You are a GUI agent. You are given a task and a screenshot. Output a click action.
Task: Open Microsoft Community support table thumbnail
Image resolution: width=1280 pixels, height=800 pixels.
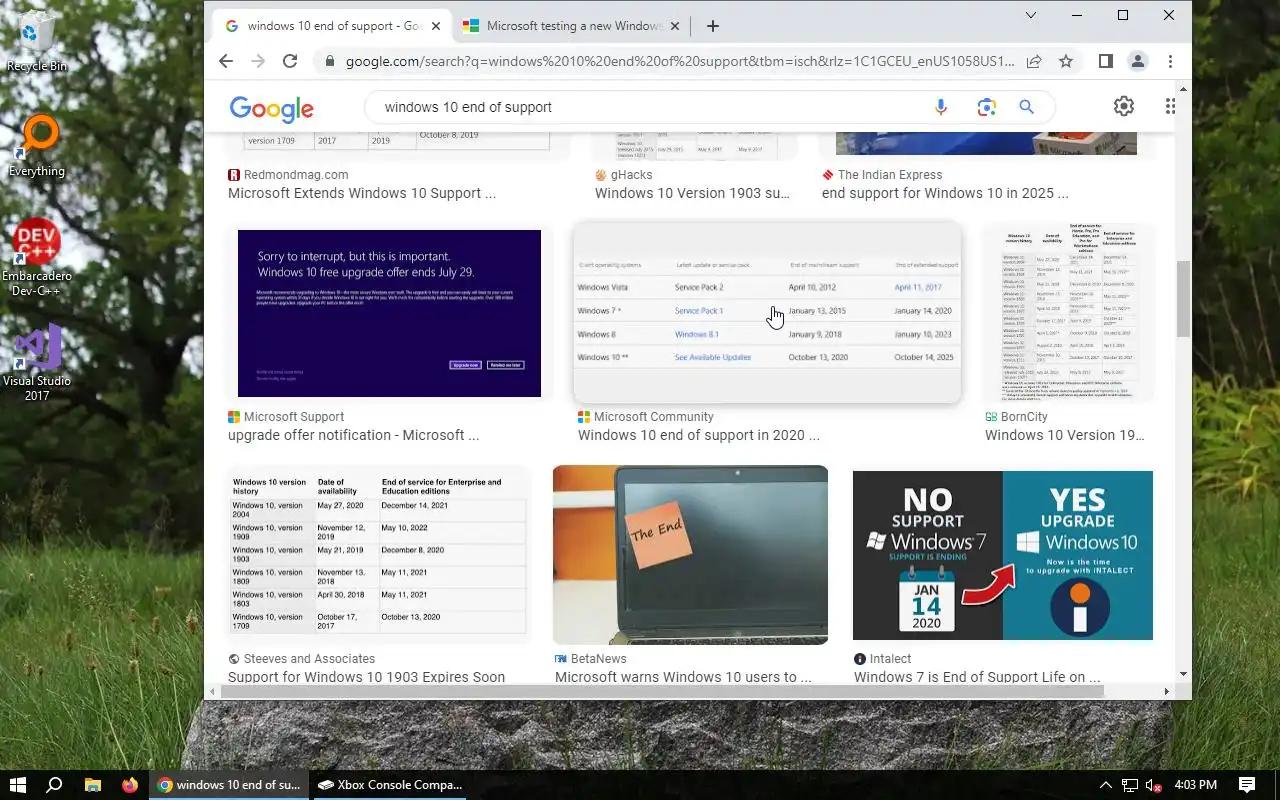coord(767,313)
